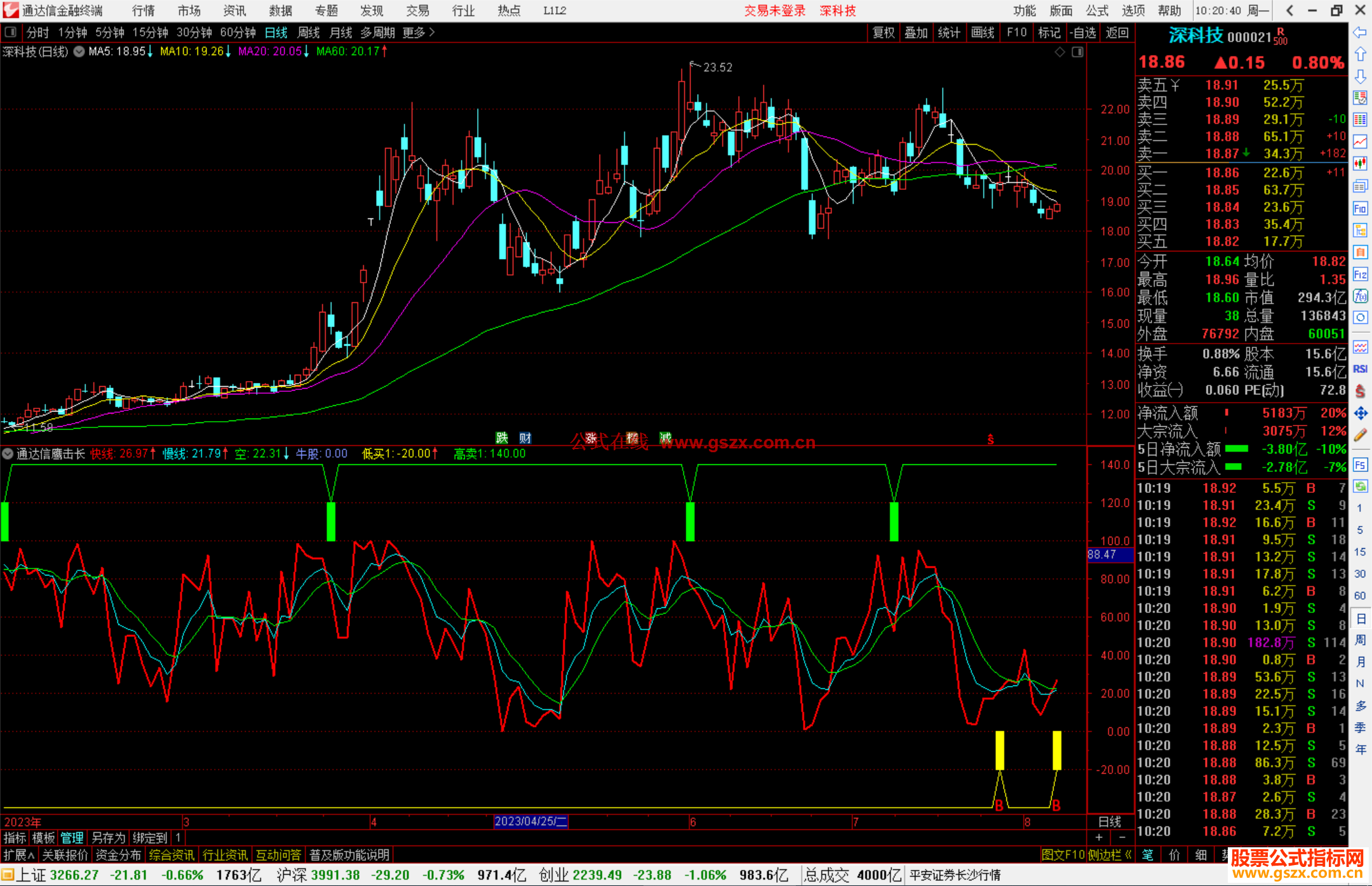Toggle -自选 watchlist membership
Screen dimensions: 1372x886
[1082, 32]
